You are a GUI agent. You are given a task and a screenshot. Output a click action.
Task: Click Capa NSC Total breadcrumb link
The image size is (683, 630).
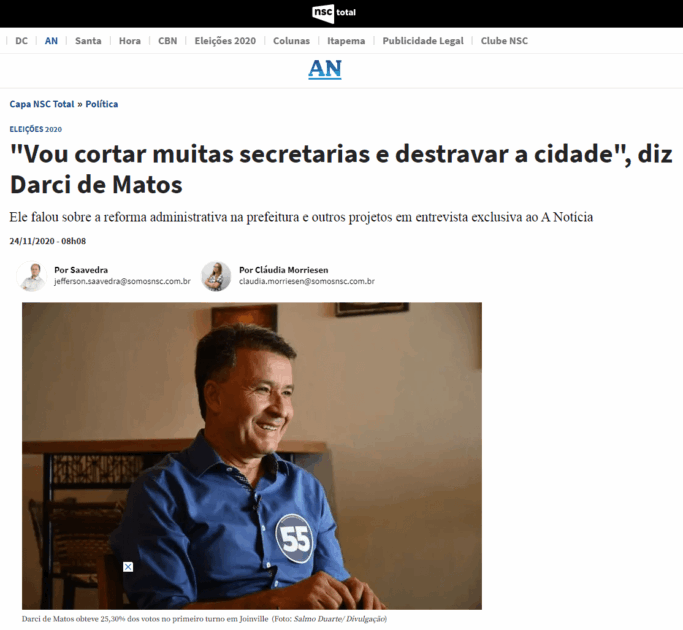coord(42,104)
